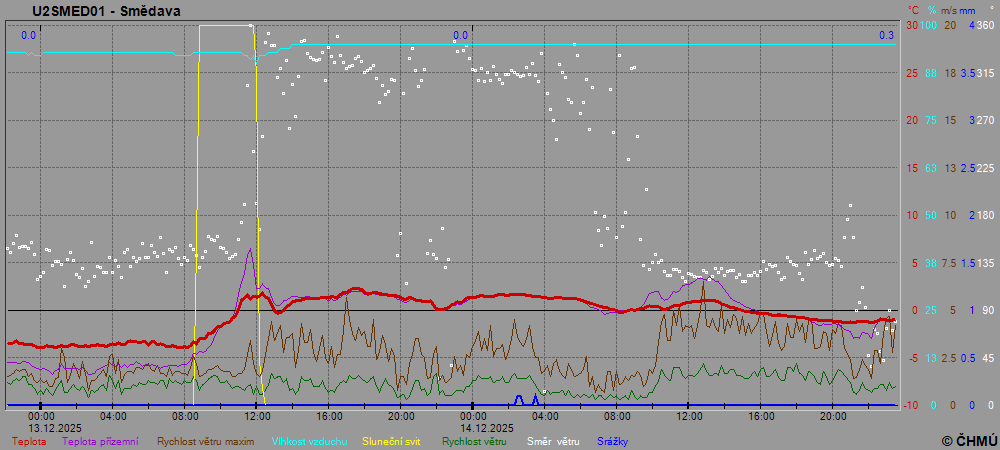Click the 13.12.2025 date label
This screenshot has width=1000, height=450.
(x=41, y=427)
